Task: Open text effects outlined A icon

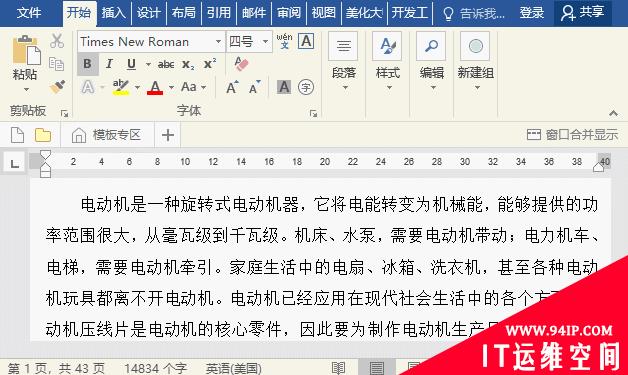Action: coord(88,87)
